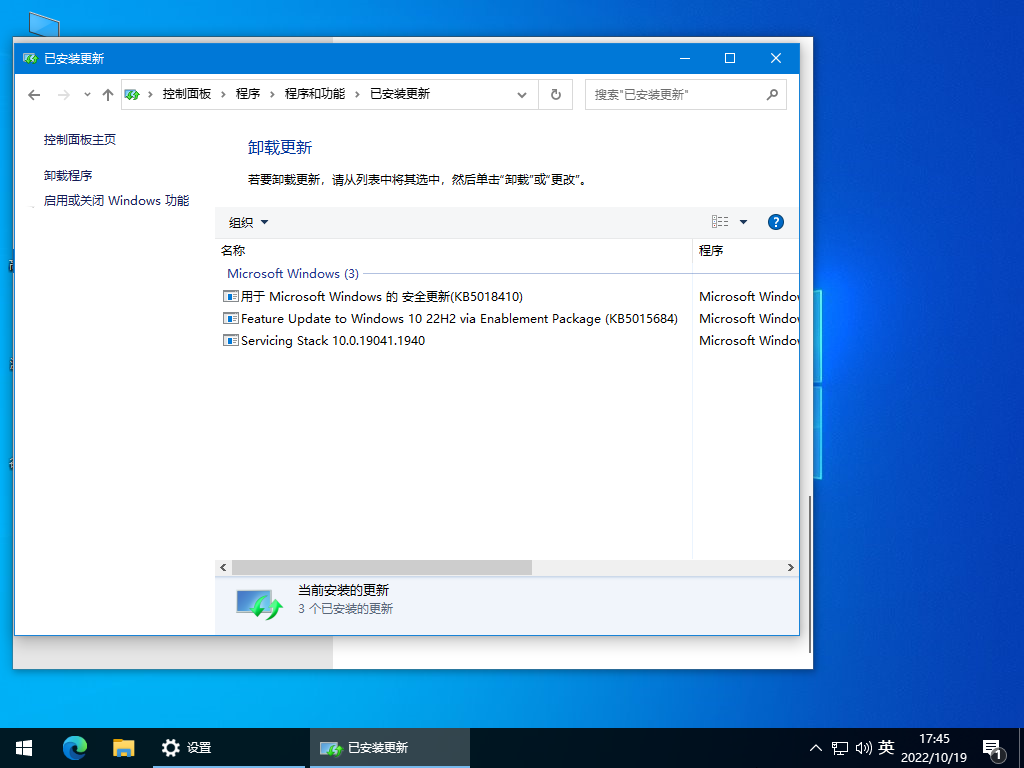Open 启用或关闭 Windows 功能
The image size is (1024, 768).
pyautogui.click(x=115, y=200)
